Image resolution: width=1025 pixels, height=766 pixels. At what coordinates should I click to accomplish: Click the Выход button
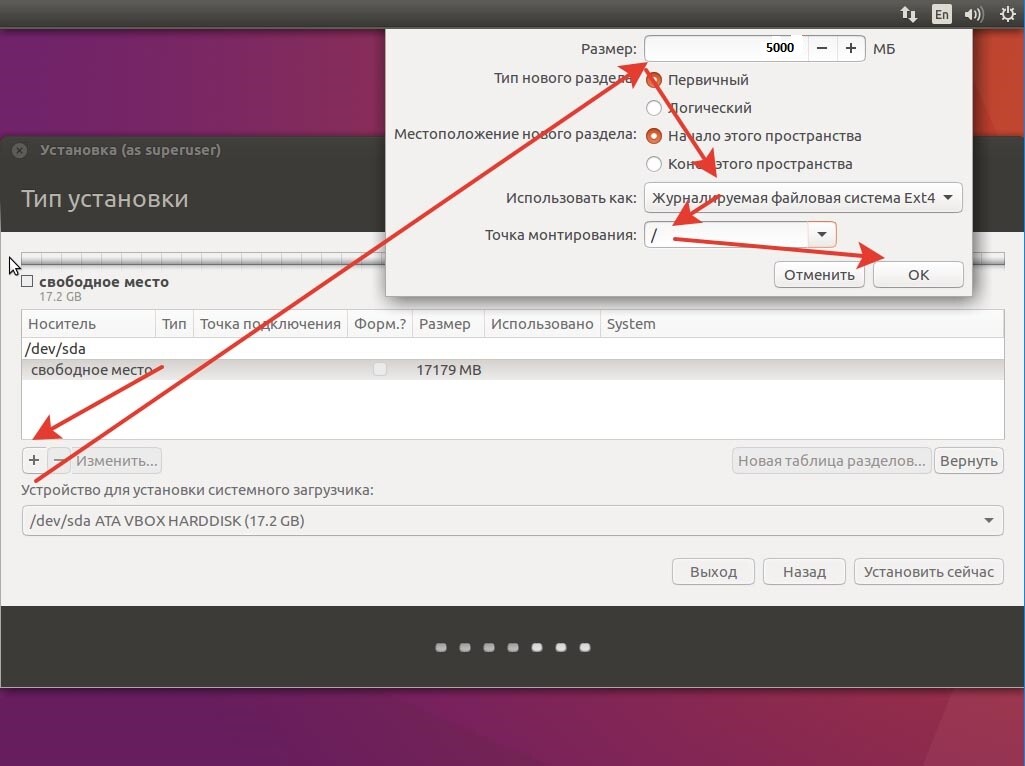coord(713,571)
